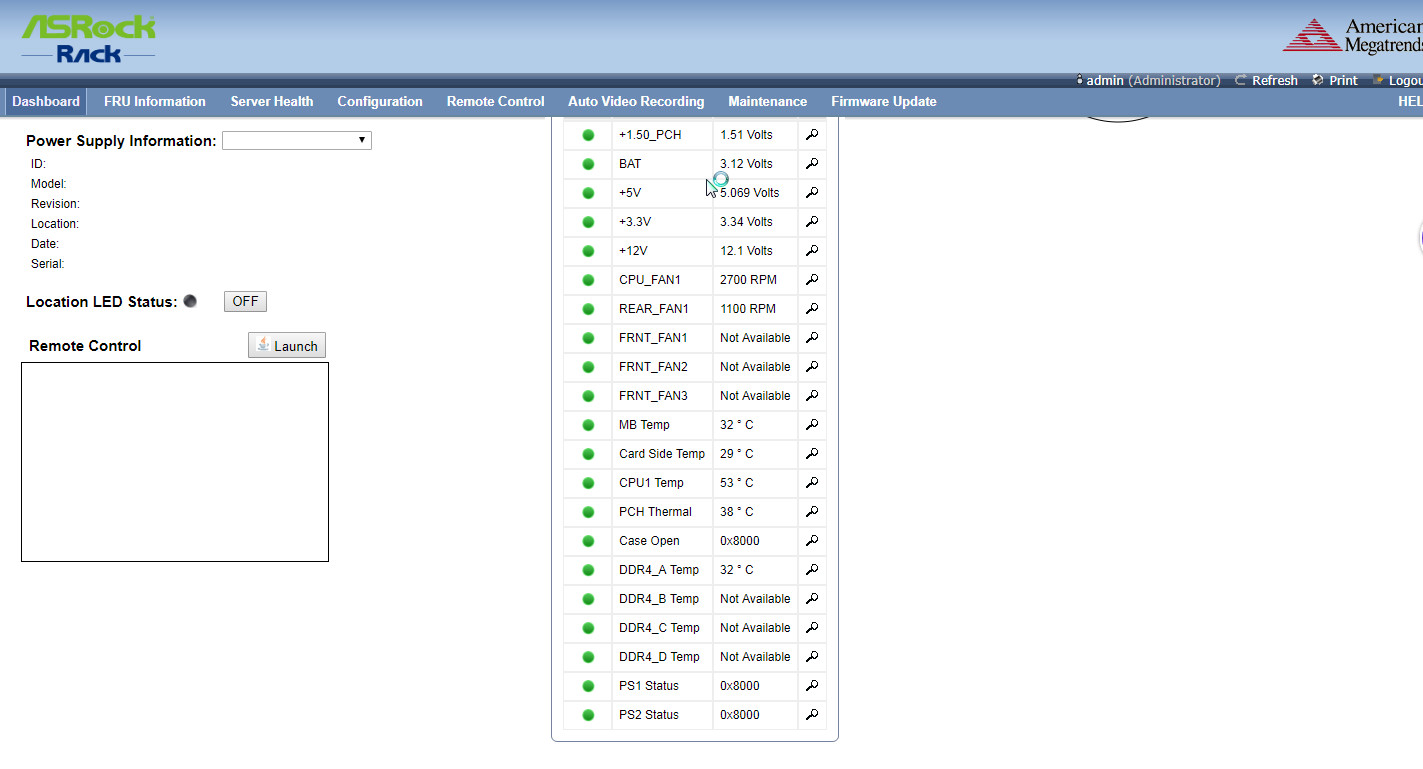Open details magnifier for BAT sensor
Viewport: 1423px width, 769px height.
[812, 164]
